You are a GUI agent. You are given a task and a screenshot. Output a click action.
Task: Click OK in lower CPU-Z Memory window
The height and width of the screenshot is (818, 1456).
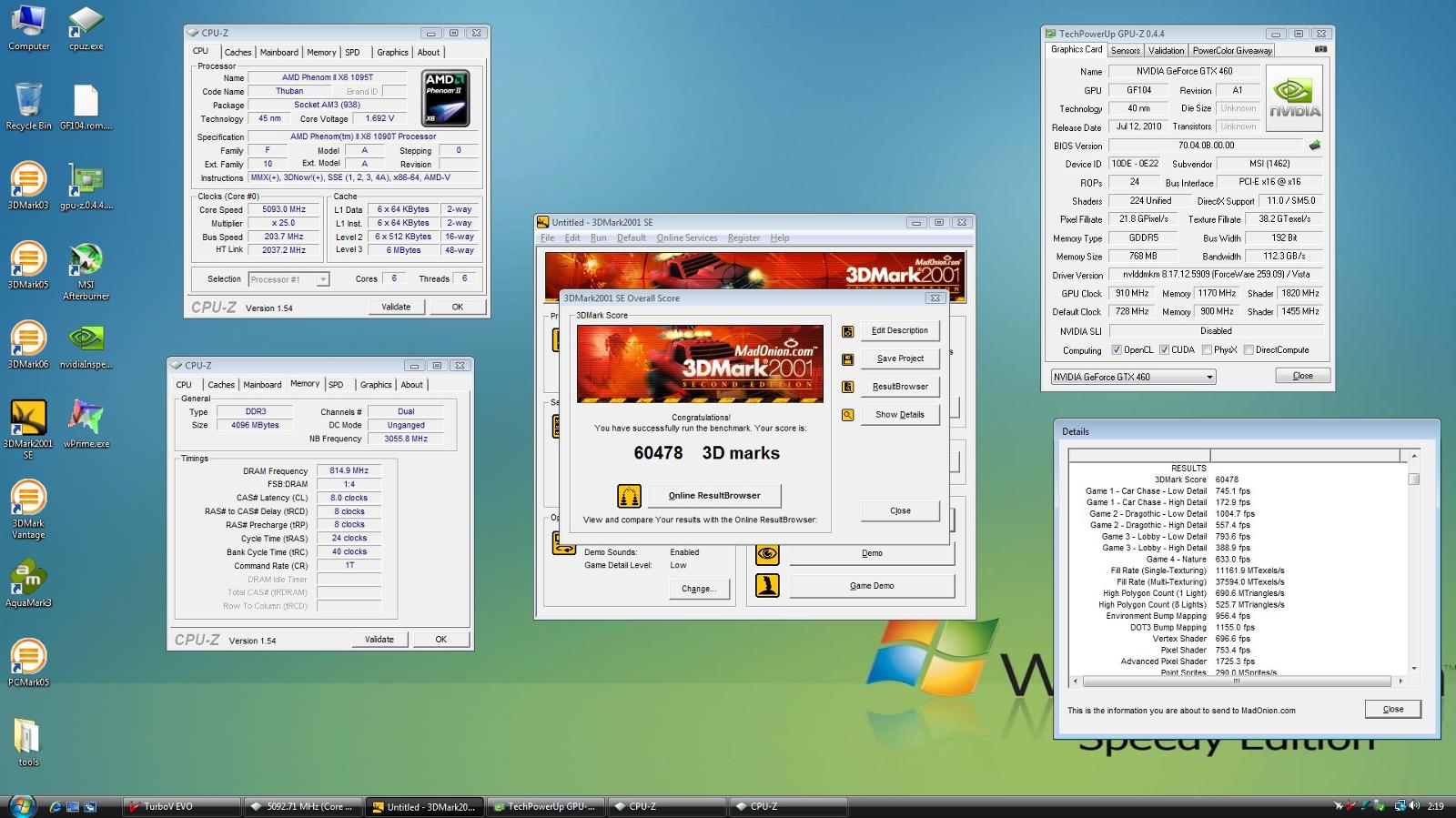click(x=441, y=640)
